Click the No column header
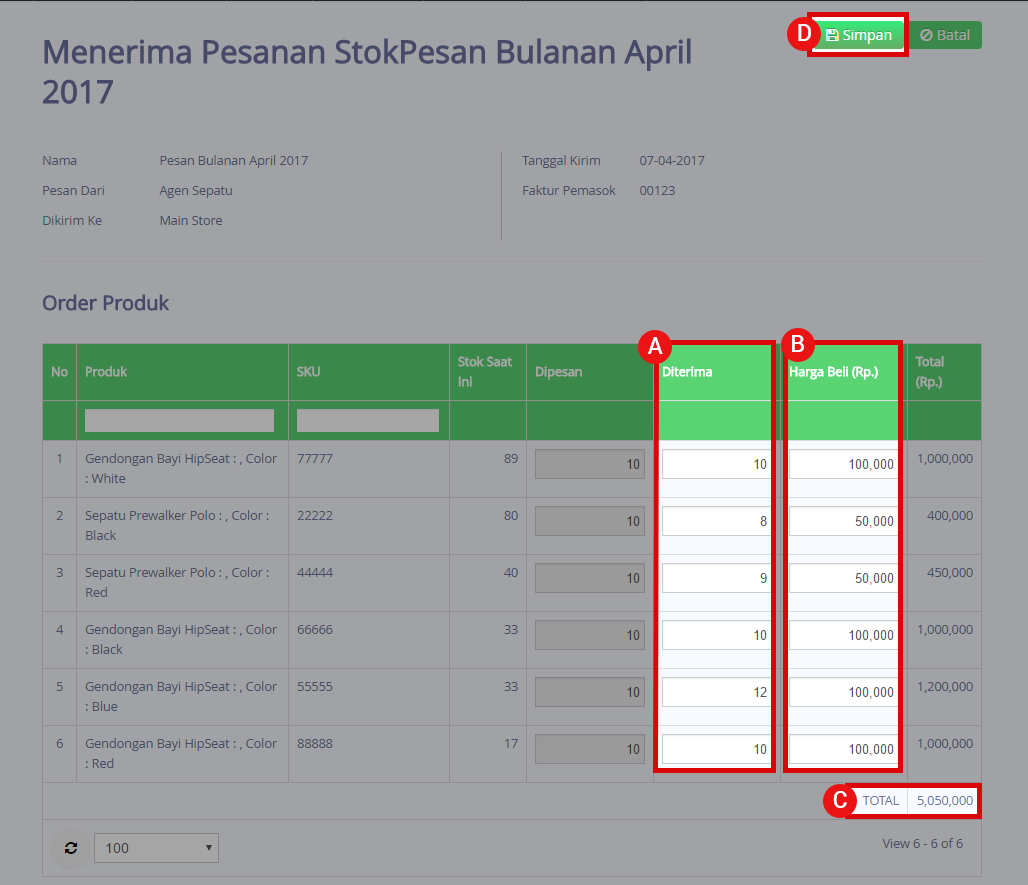 [x=60, y=372]
